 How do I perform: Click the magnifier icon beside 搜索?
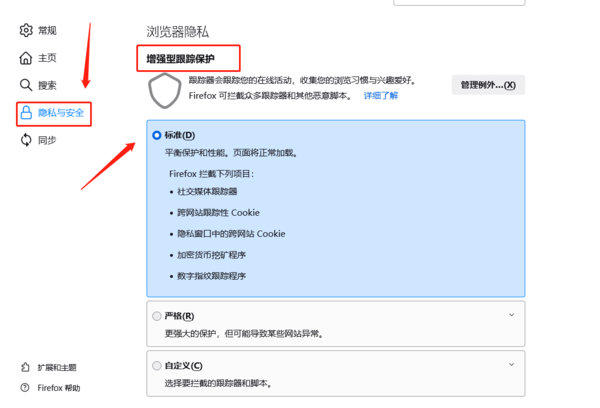coord(26,85)
